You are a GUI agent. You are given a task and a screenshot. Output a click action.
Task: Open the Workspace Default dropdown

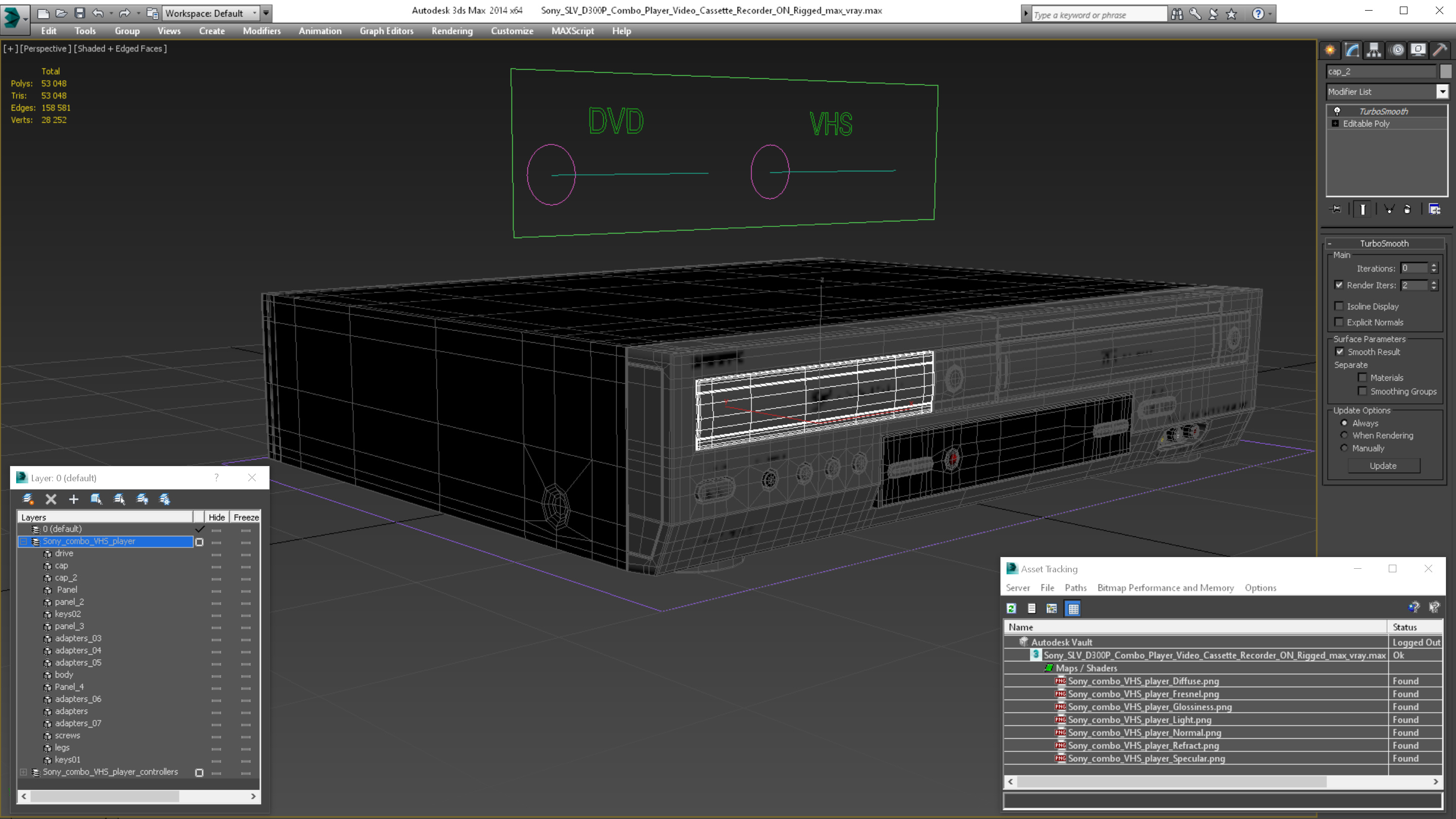click(211, 13)
